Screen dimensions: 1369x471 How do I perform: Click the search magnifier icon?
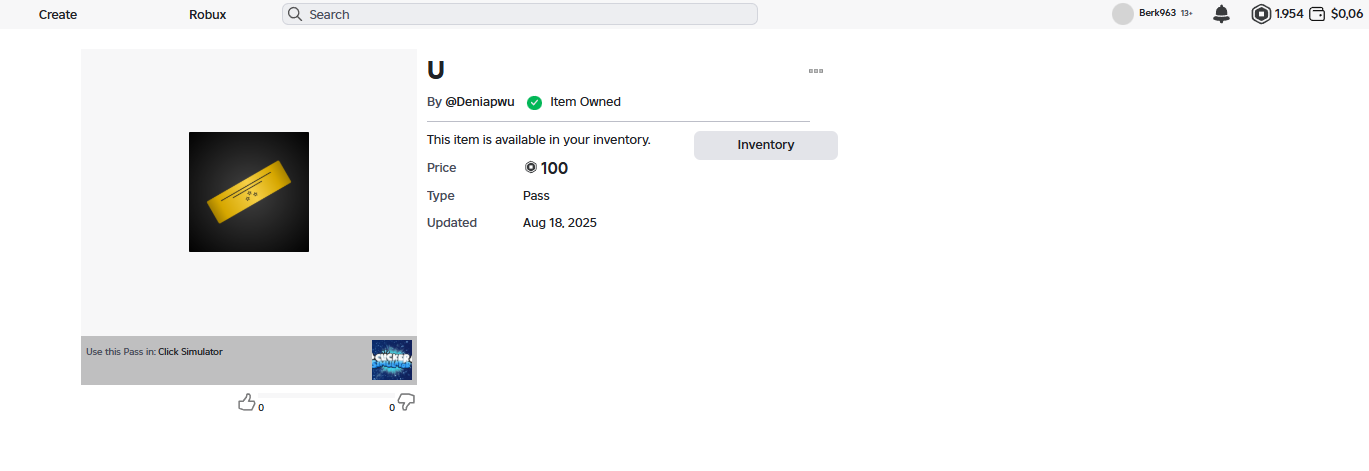pyautogui.click(x=295, y=14)
